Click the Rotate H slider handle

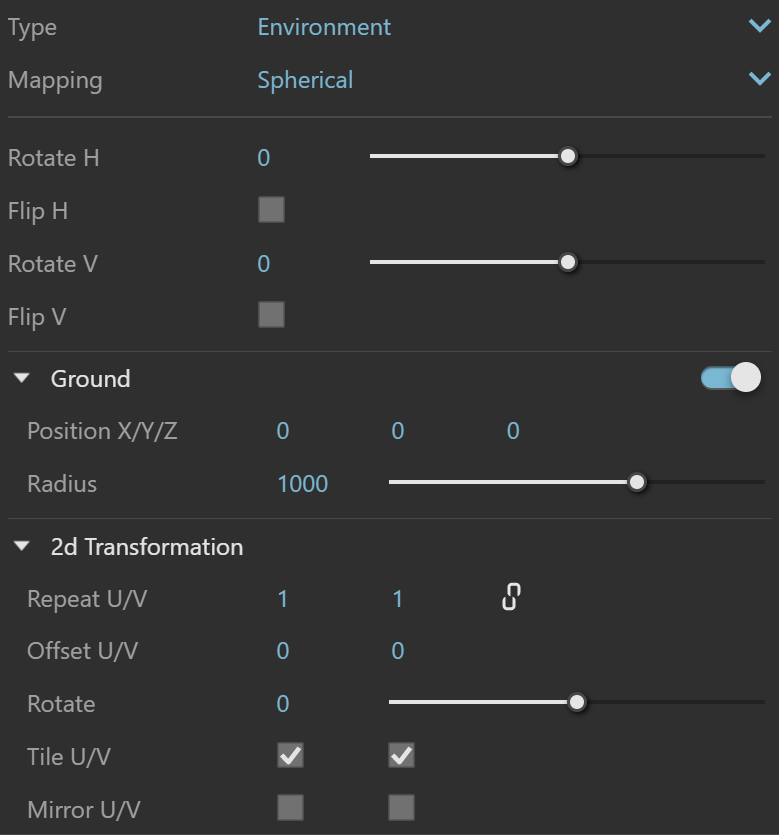point(568,157)
